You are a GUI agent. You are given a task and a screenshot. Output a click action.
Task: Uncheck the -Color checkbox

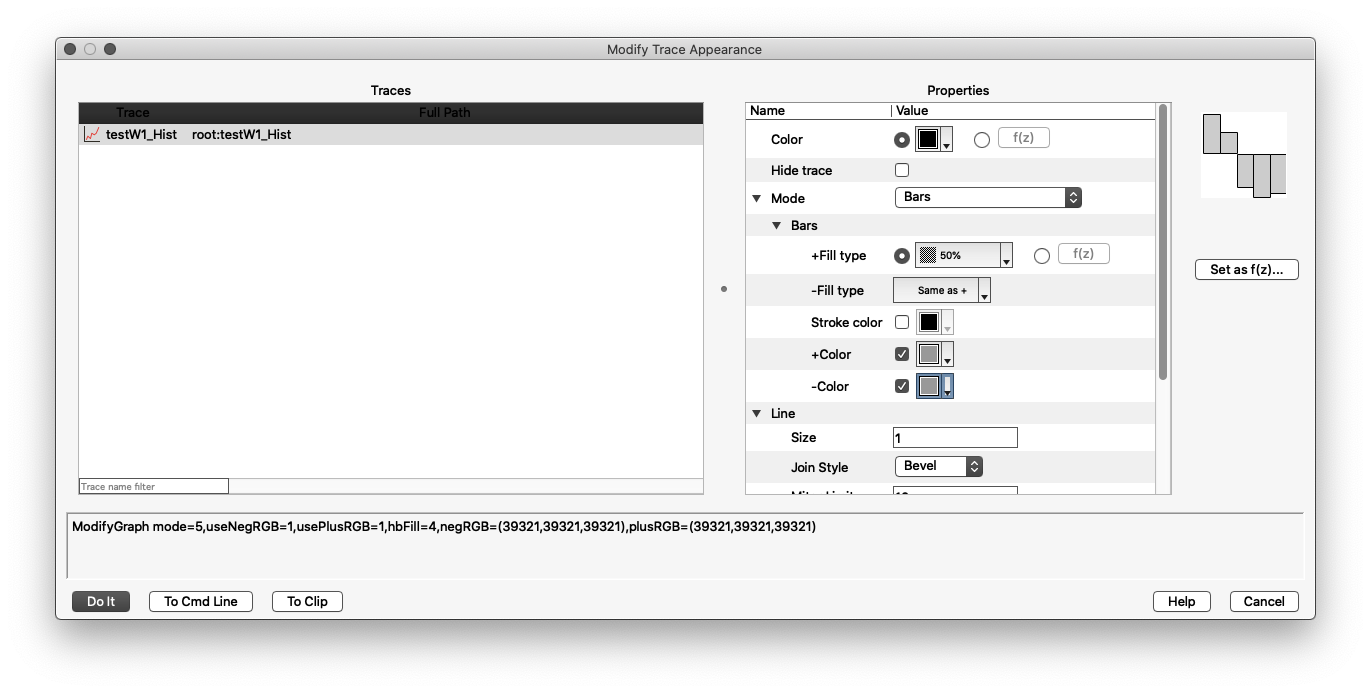[902, 386]
